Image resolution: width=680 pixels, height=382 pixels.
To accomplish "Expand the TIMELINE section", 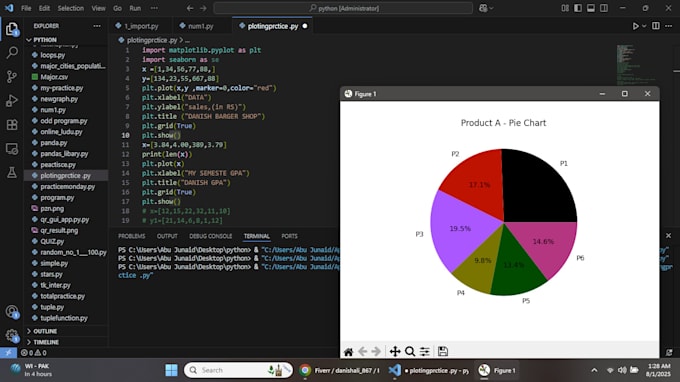I will pyautogui.click(x=45, y=342).
